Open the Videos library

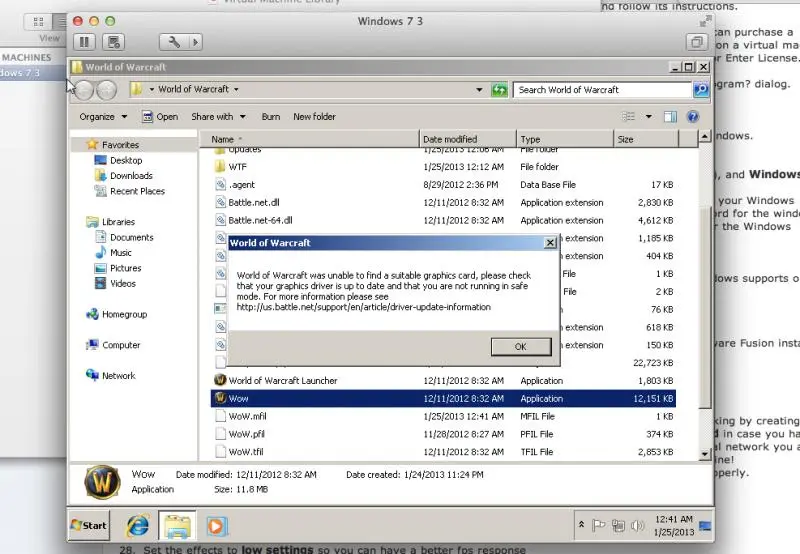click(x=123, y=283)
